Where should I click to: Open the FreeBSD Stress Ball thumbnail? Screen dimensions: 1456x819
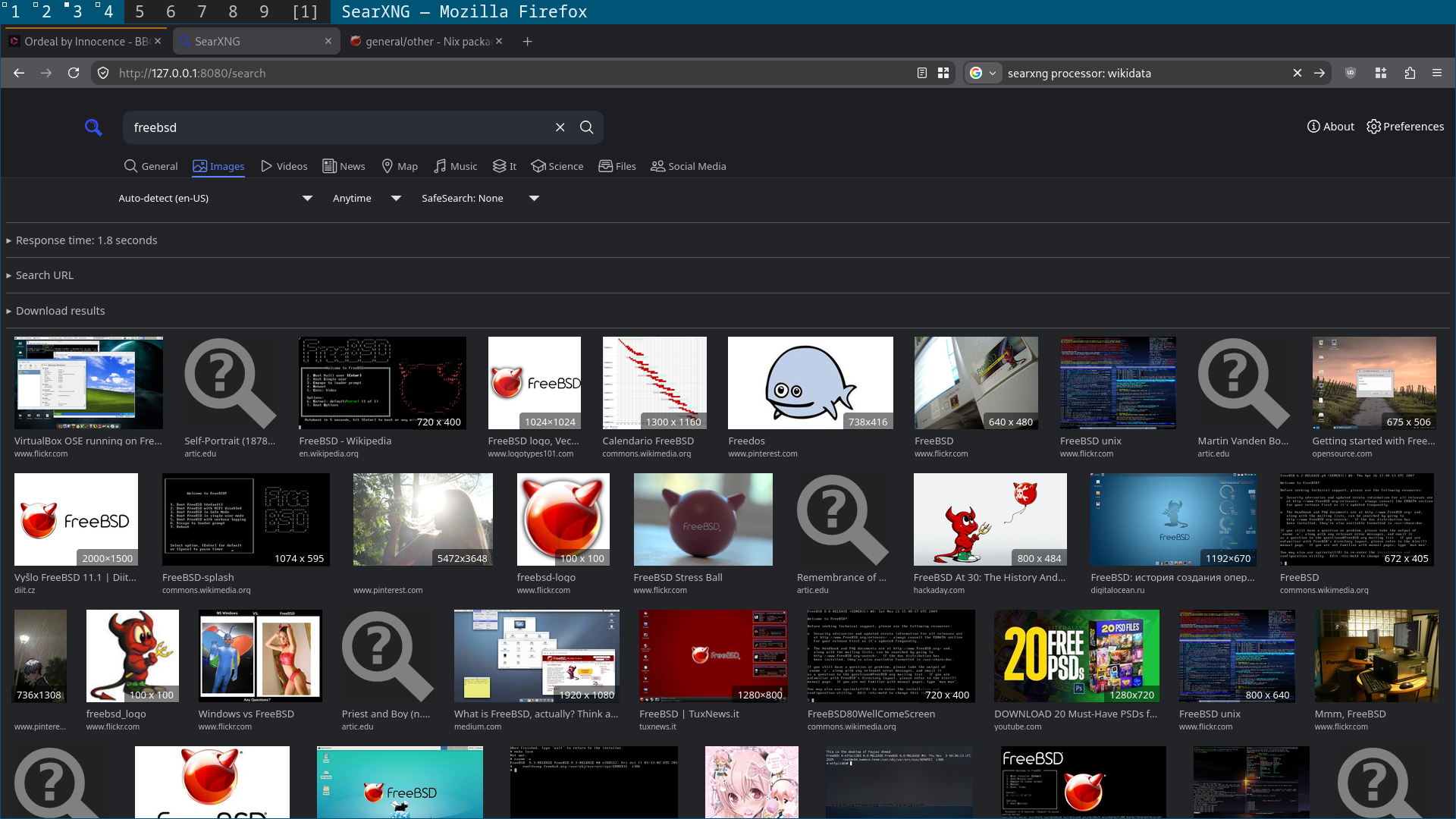pyautogui.click(x=703, y=519)
